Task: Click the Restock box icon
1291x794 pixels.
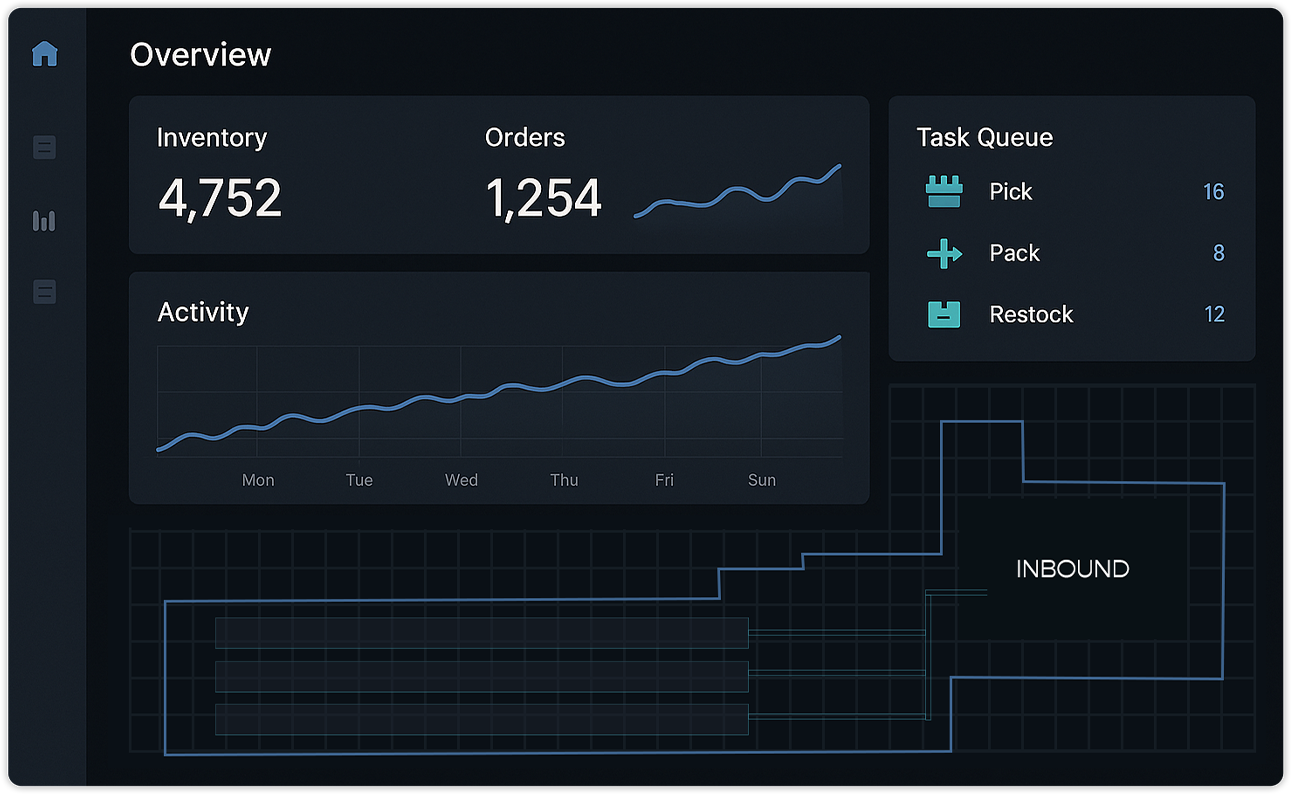Action: point(944,315)
